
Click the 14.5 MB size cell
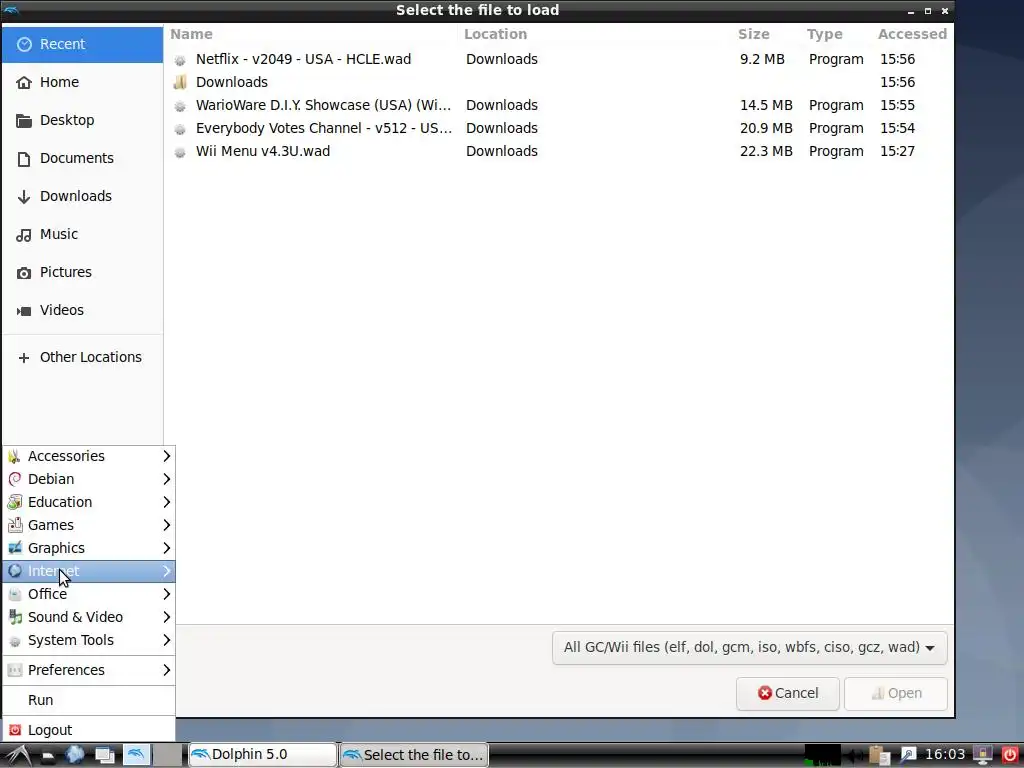pyautogui.click(x=766, y=105)
